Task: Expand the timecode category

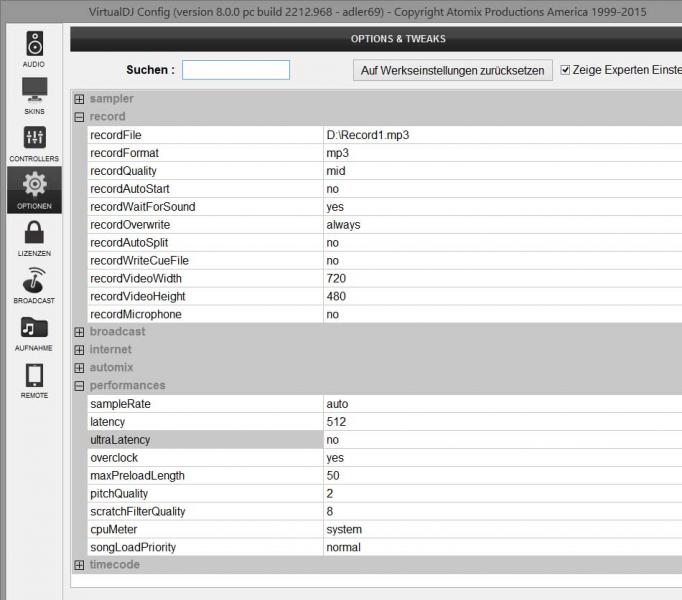Action: pos(79,565)
